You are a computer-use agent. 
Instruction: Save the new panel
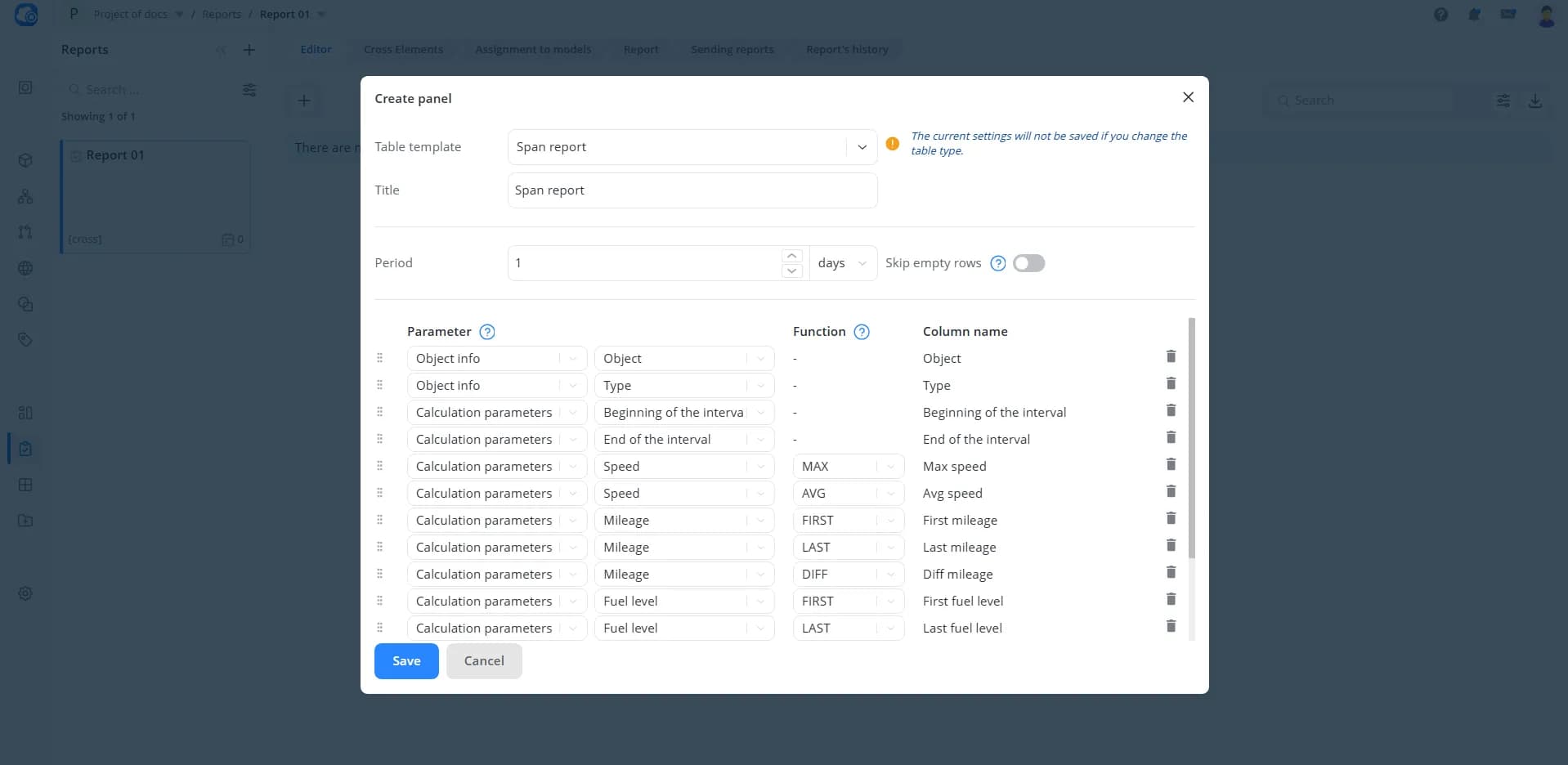click(x=406, y=661)
